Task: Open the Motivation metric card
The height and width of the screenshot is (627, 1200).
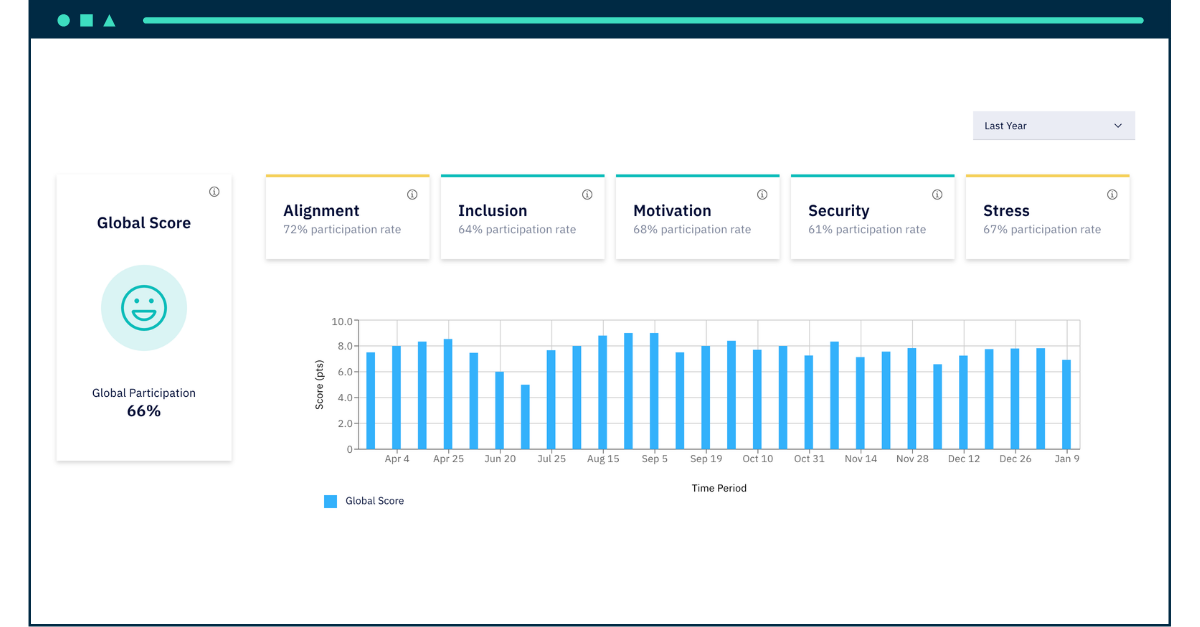Action: tap(698, 217)
